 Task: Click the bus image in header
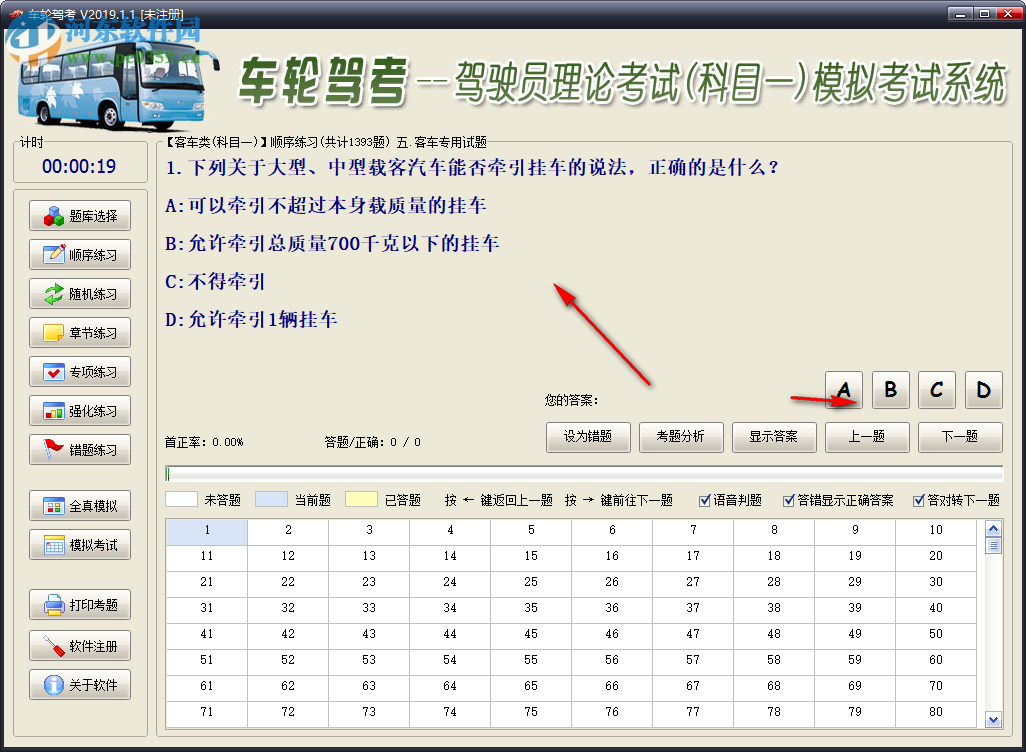click(x=116, y=84)
